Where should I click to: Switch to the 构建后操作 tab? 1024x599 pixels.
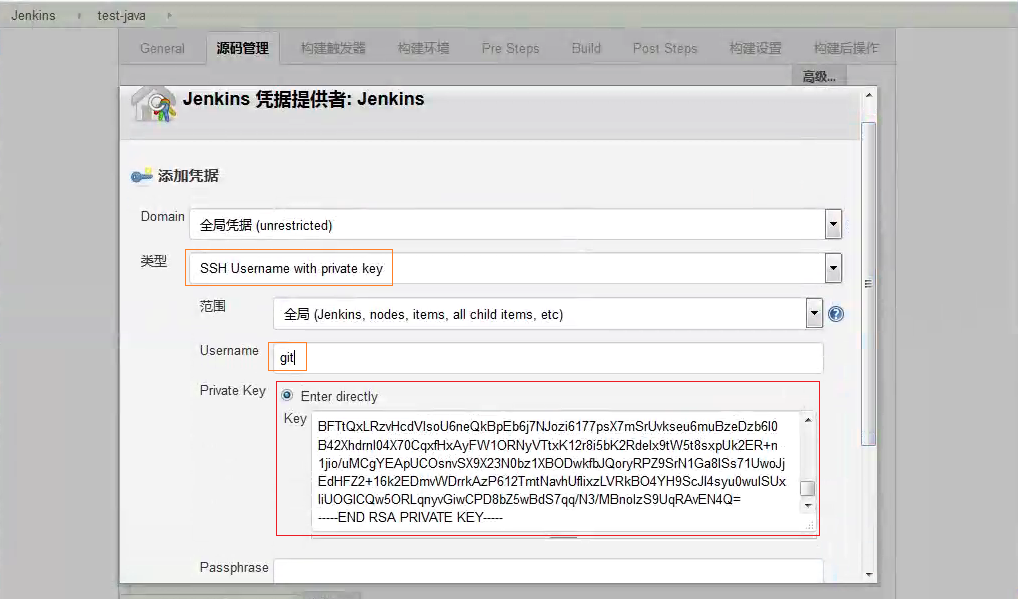click(x=846, y=48)
